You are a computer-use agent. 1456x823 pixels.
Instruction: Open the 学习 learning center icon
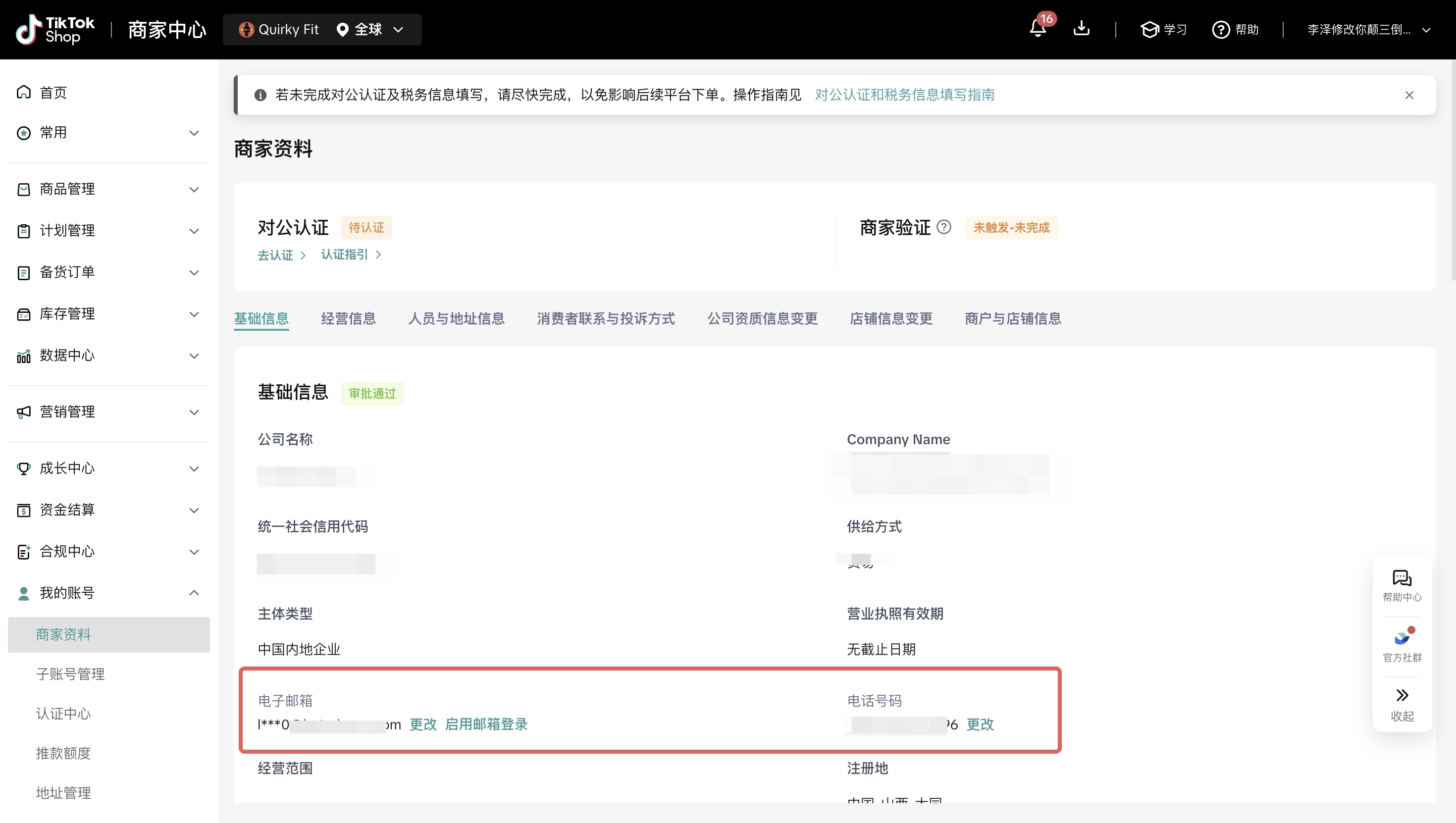click(x=1149, y=29)
